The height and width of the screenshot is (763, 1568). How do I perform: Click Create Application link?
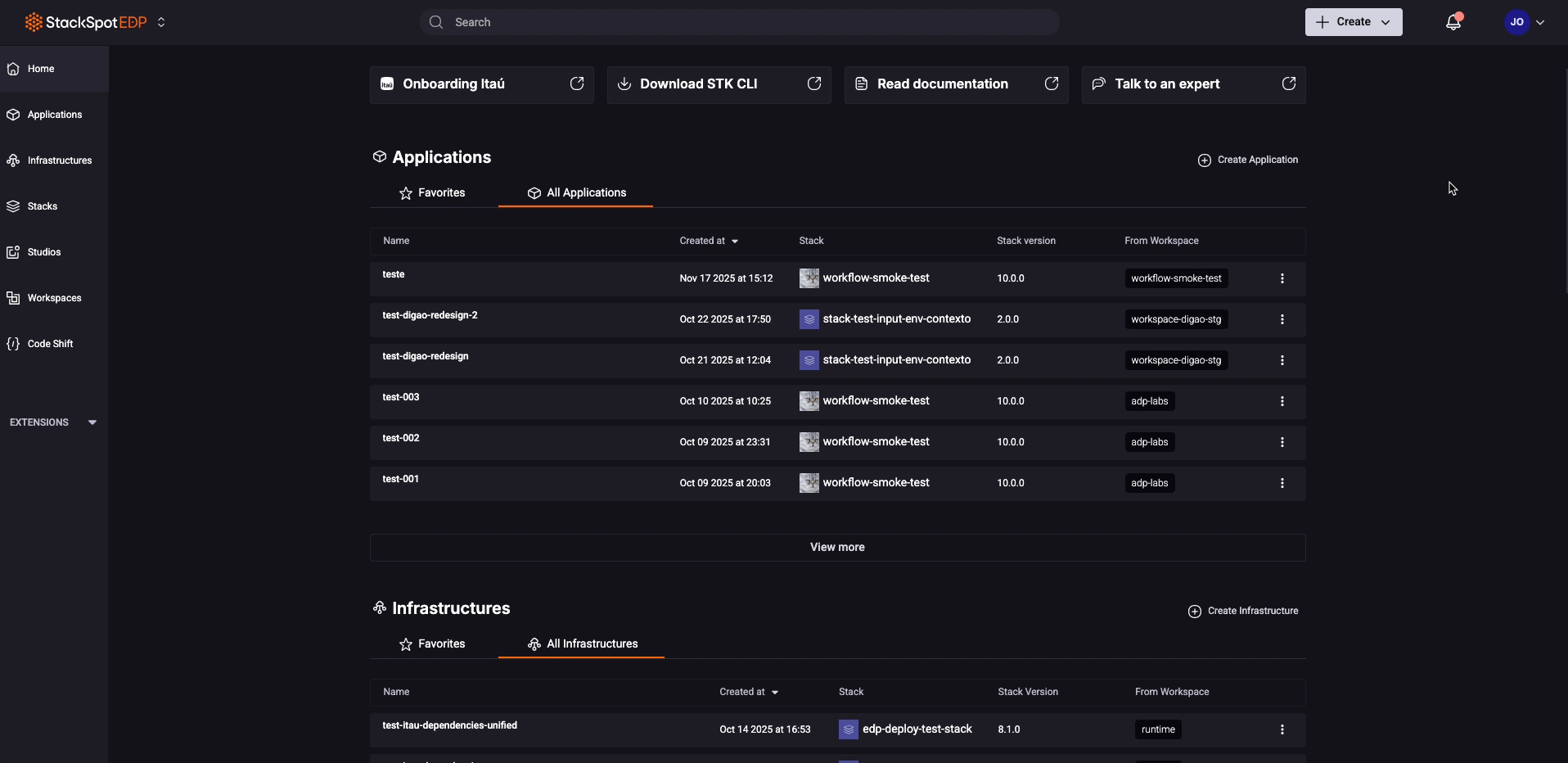point(1248,160)
